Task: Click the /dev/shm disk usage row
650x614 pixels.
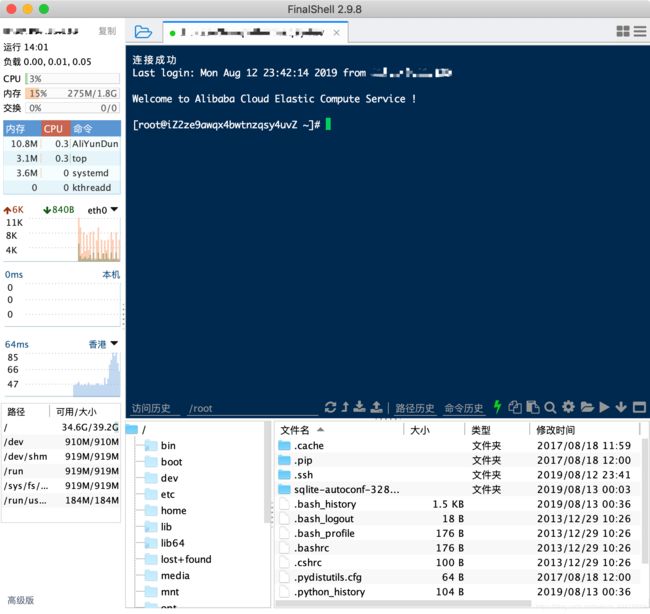Action: click(x=61, y=456)
